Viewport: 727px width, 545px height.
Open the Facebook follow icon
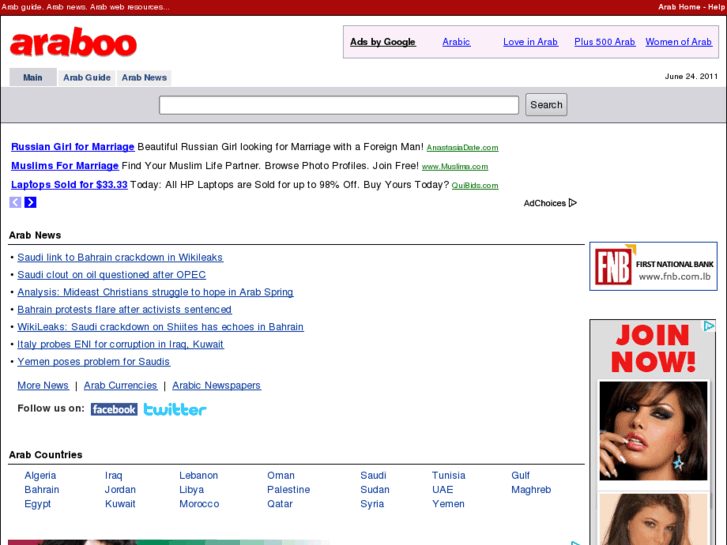tap(114, 409)
